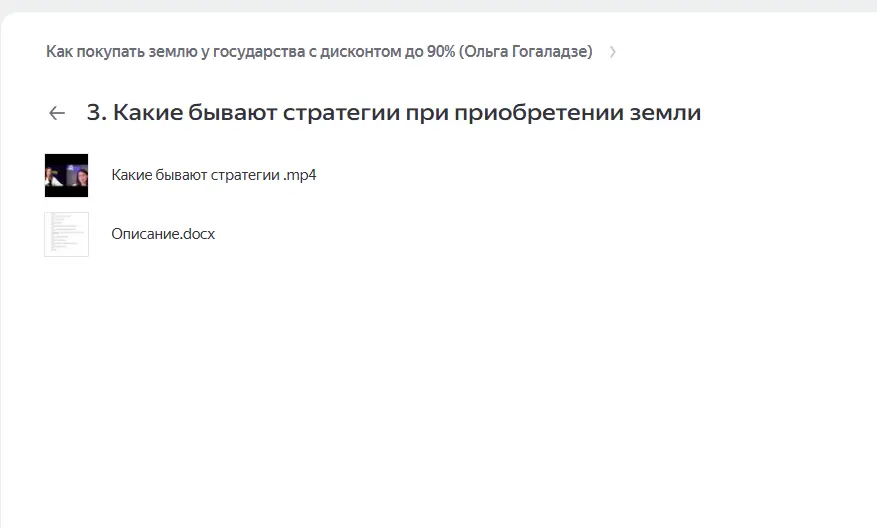Expand the chevron after Ольга Гогаладзе
Image resolution: width=877 pixels, height=528 pixels.
612,52
